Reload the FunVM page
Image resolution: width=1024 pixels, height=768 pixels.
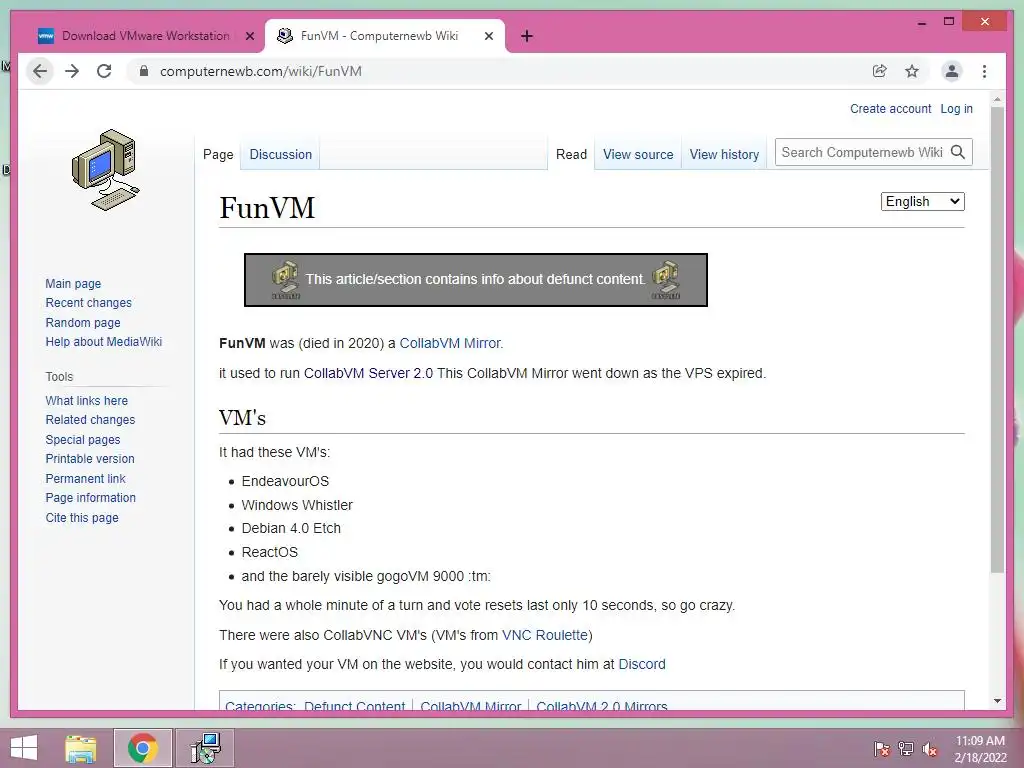point(104,71)
